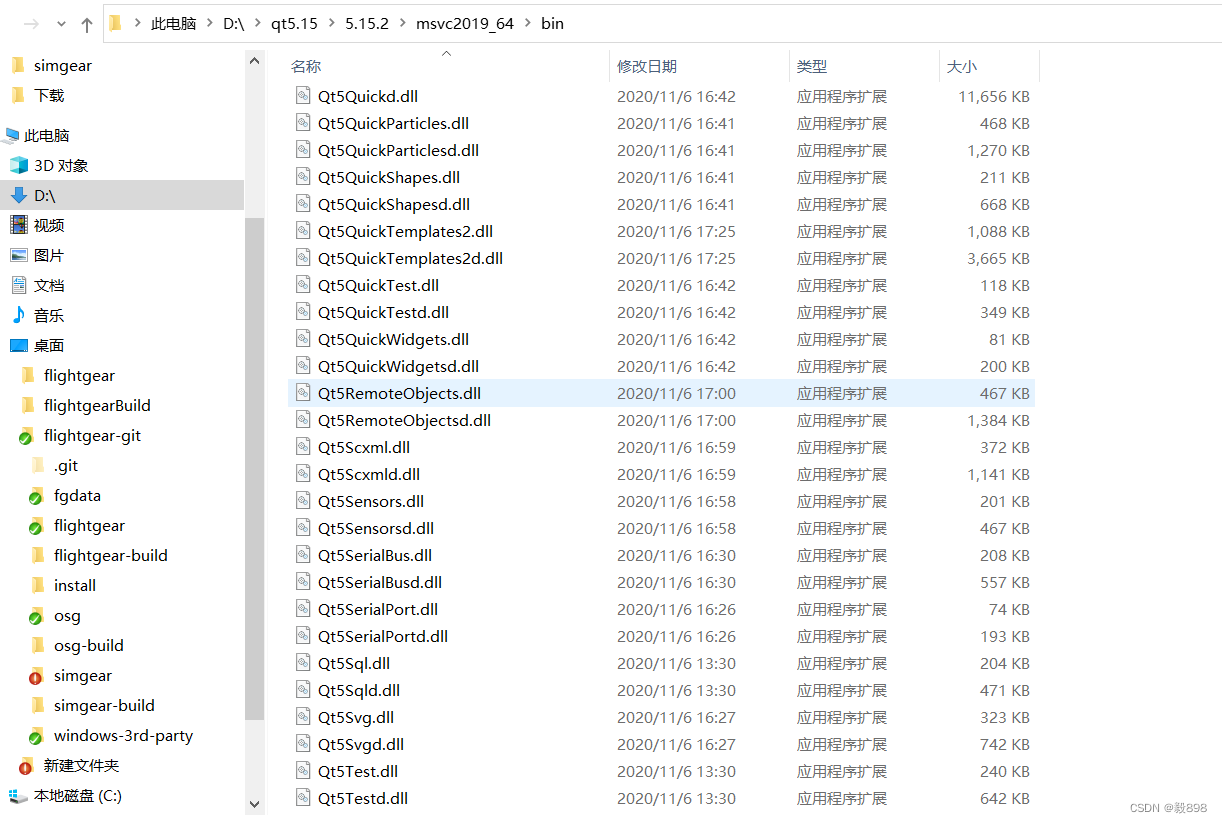Click the qt5.15 breadcrumb segment
Image resolution: width=1222 pixels, height=823 pixels.
point(294,23)
